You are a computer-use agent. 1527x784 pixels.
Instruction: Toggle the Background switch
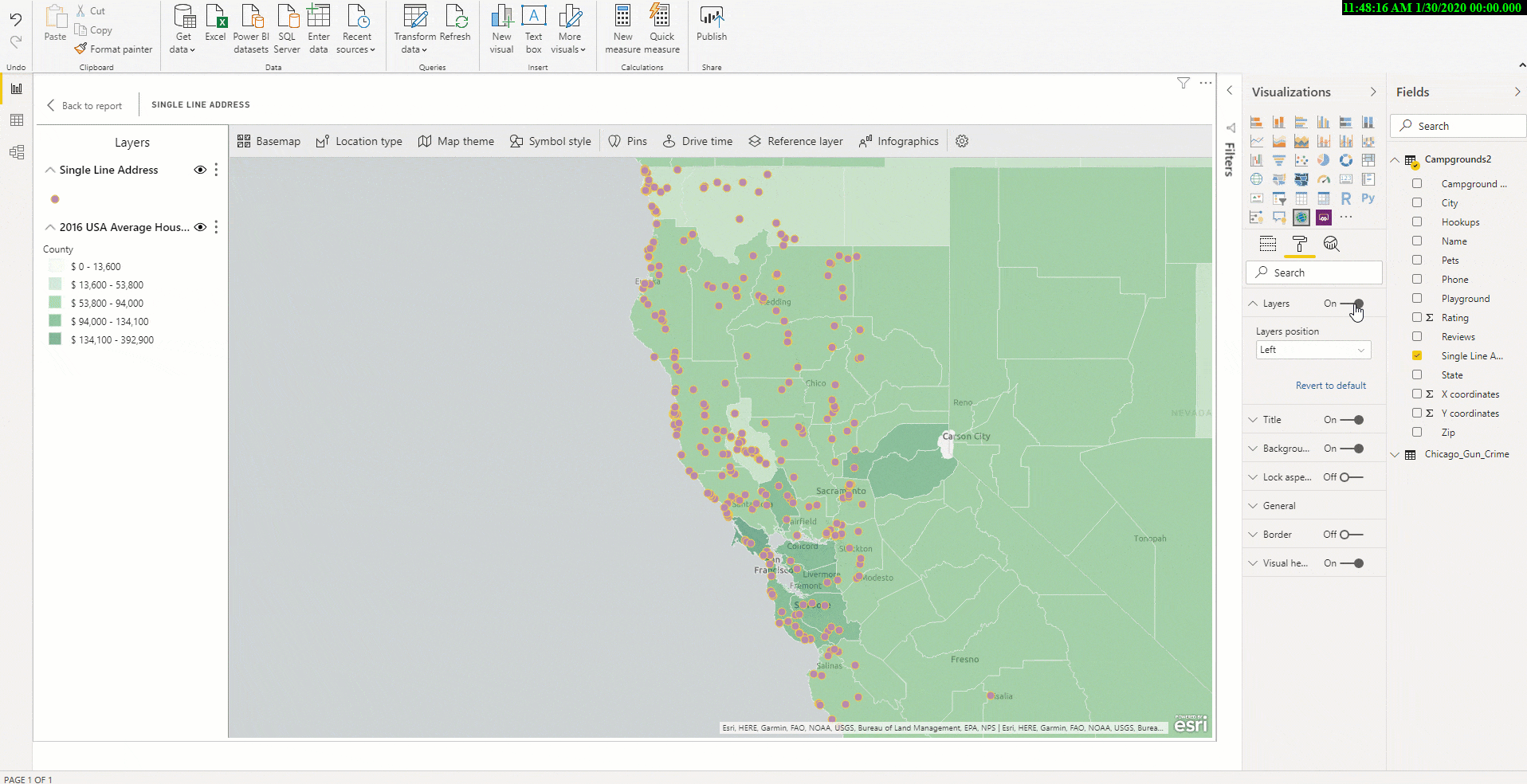1352,449
